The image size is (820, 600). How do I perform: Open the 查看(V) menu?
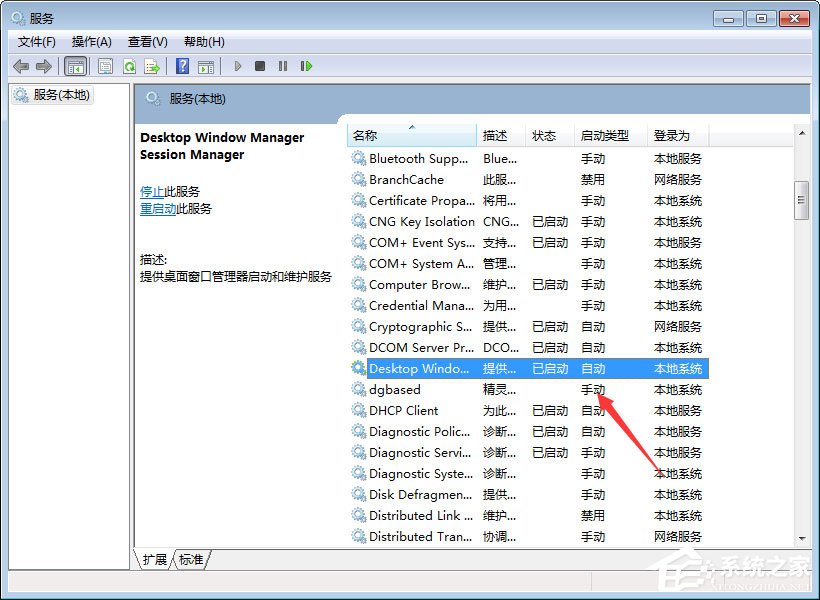click(146, 41)
